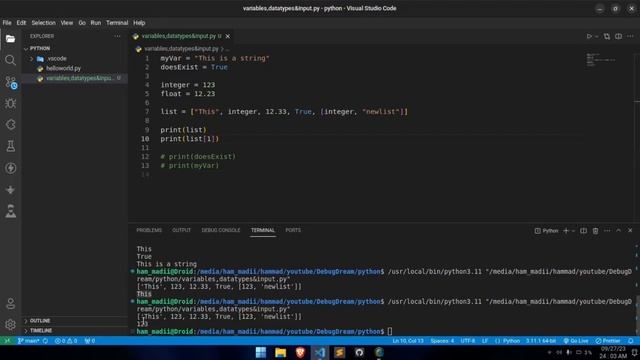
Task: Switch to the Problems tab
Action: coord(149,230)
